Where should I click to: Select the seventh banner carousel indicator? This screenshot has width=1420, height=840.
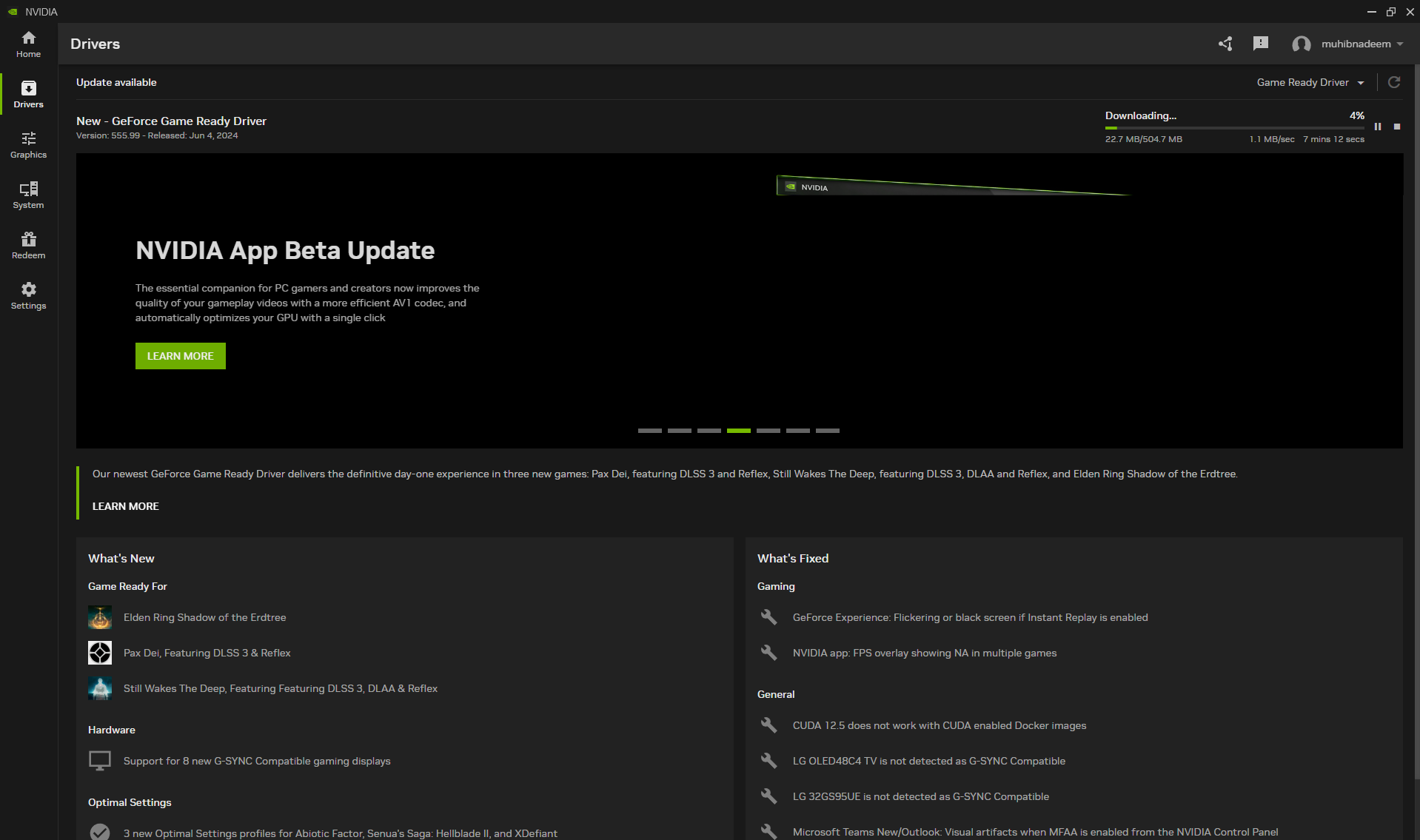pyautogui.click(x=828, y=430)
